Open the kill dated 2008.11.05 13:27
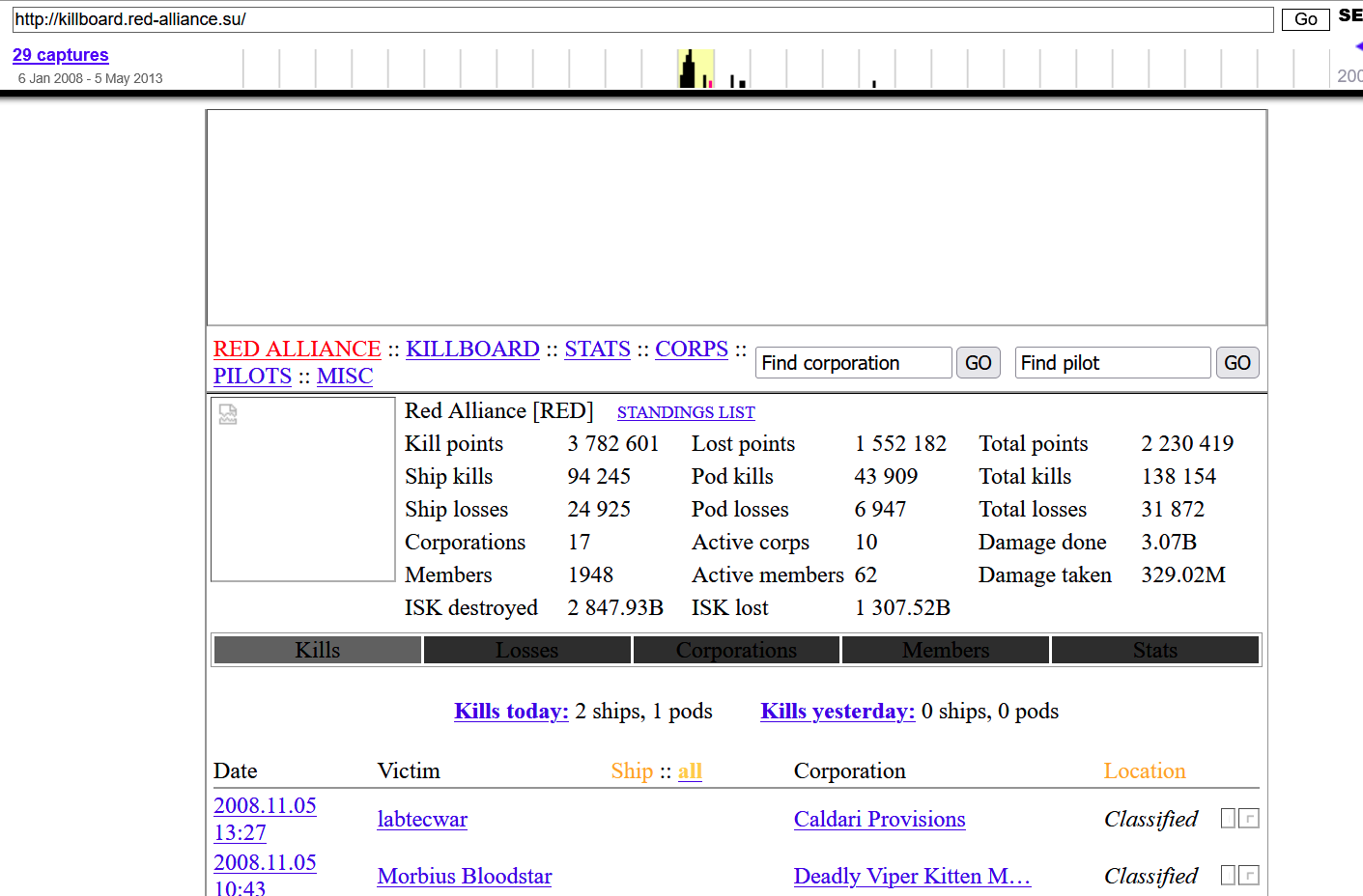The height and width of the screenshot is (896, 1363). pyautogui.click(x=265, y=819)
